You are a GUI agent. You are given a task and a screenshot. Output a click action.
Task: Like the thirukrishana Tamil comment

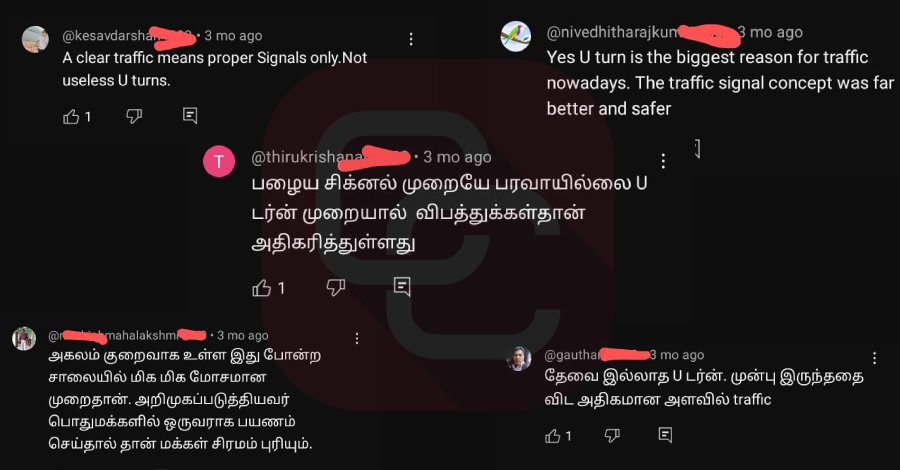tap(262, 288)
